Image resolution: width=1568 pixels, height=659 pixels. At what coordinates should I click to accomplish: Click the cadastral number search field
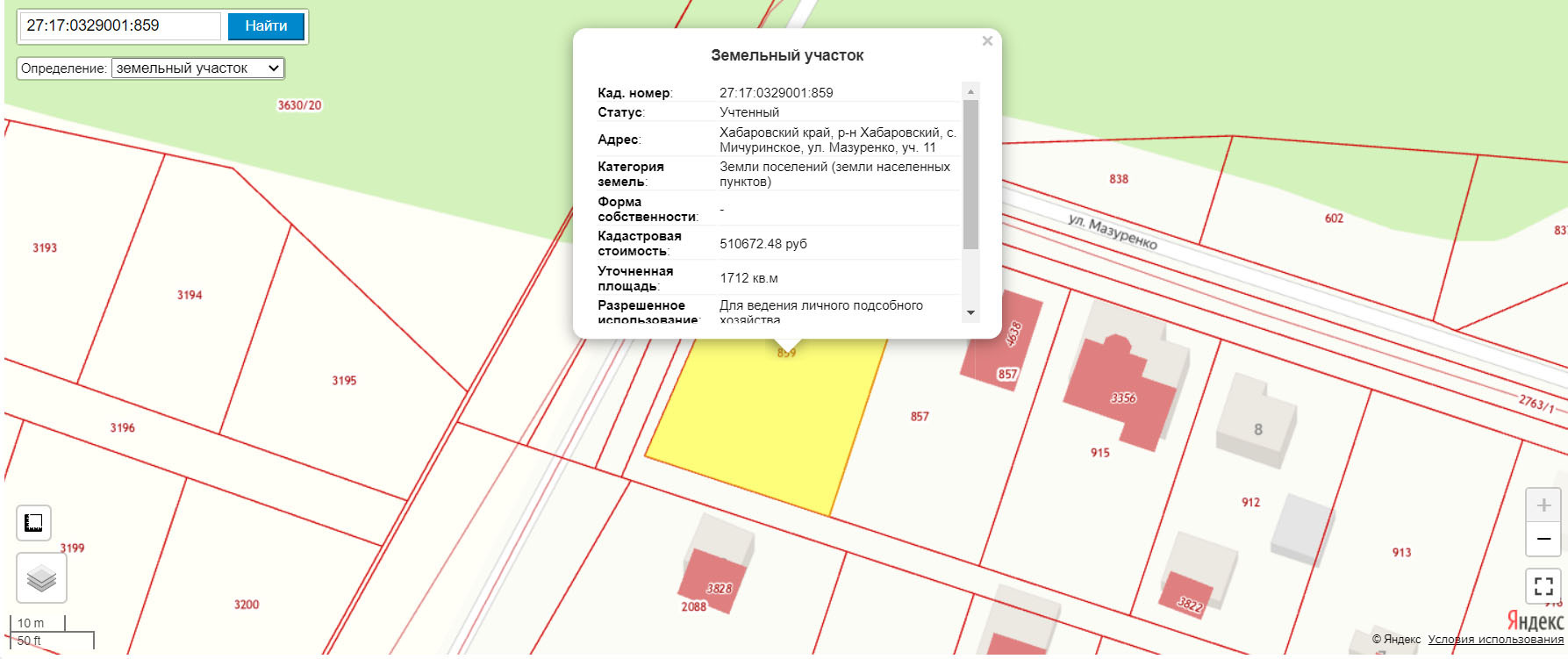pos(120,26)
